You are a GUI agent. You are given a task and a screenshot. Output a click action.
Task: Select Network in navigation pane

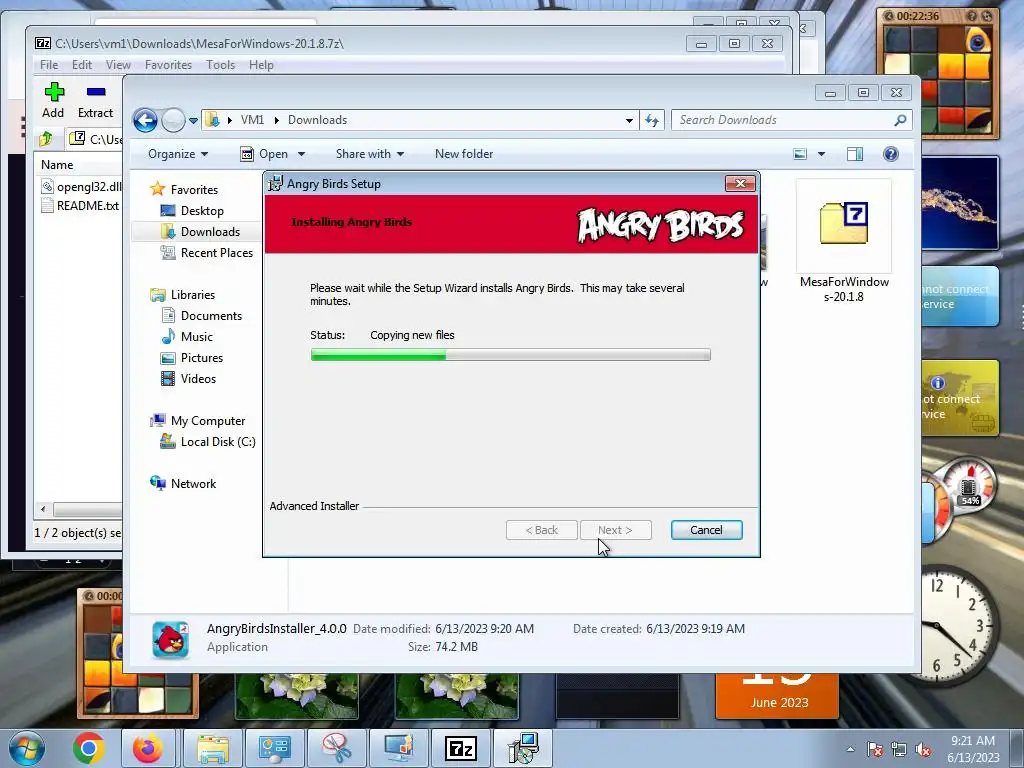click(184, 484)
